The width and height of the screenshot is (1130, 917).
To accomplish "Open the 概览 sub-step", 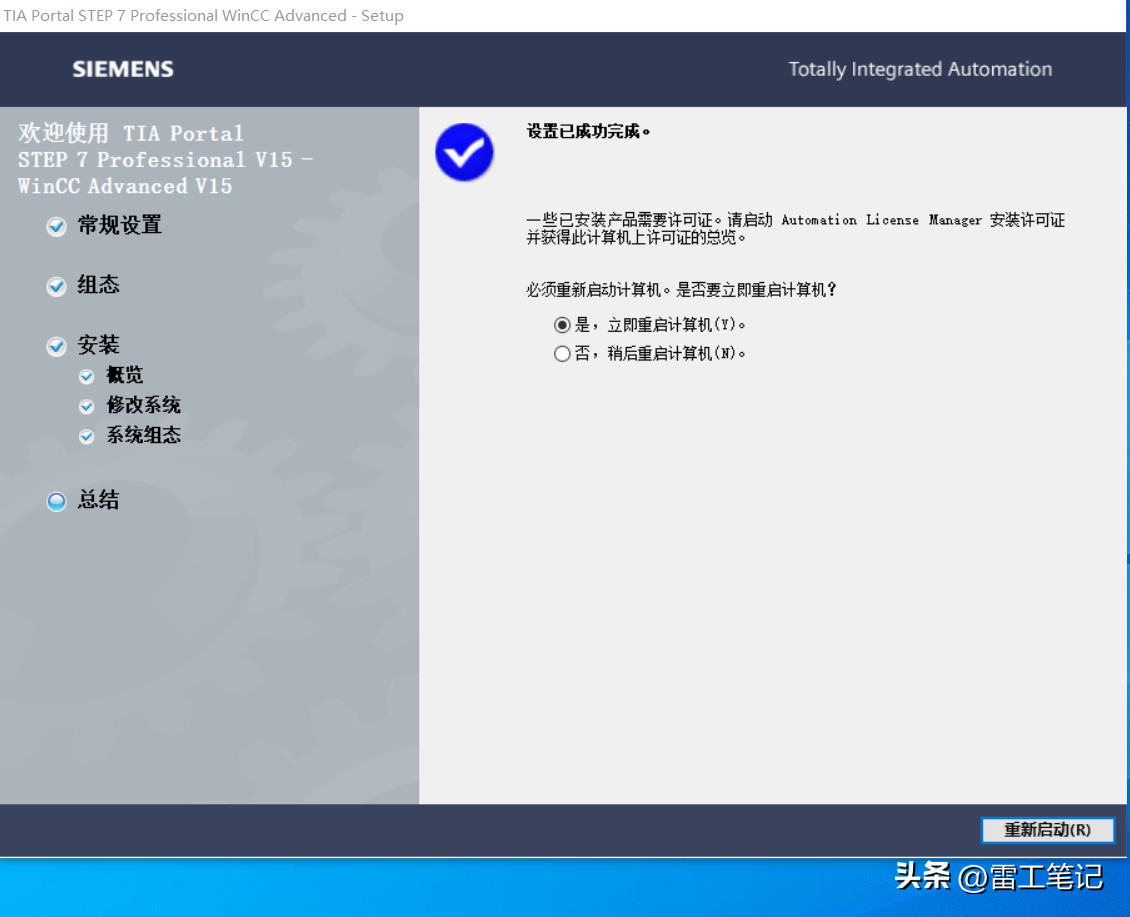I will 125,376.
